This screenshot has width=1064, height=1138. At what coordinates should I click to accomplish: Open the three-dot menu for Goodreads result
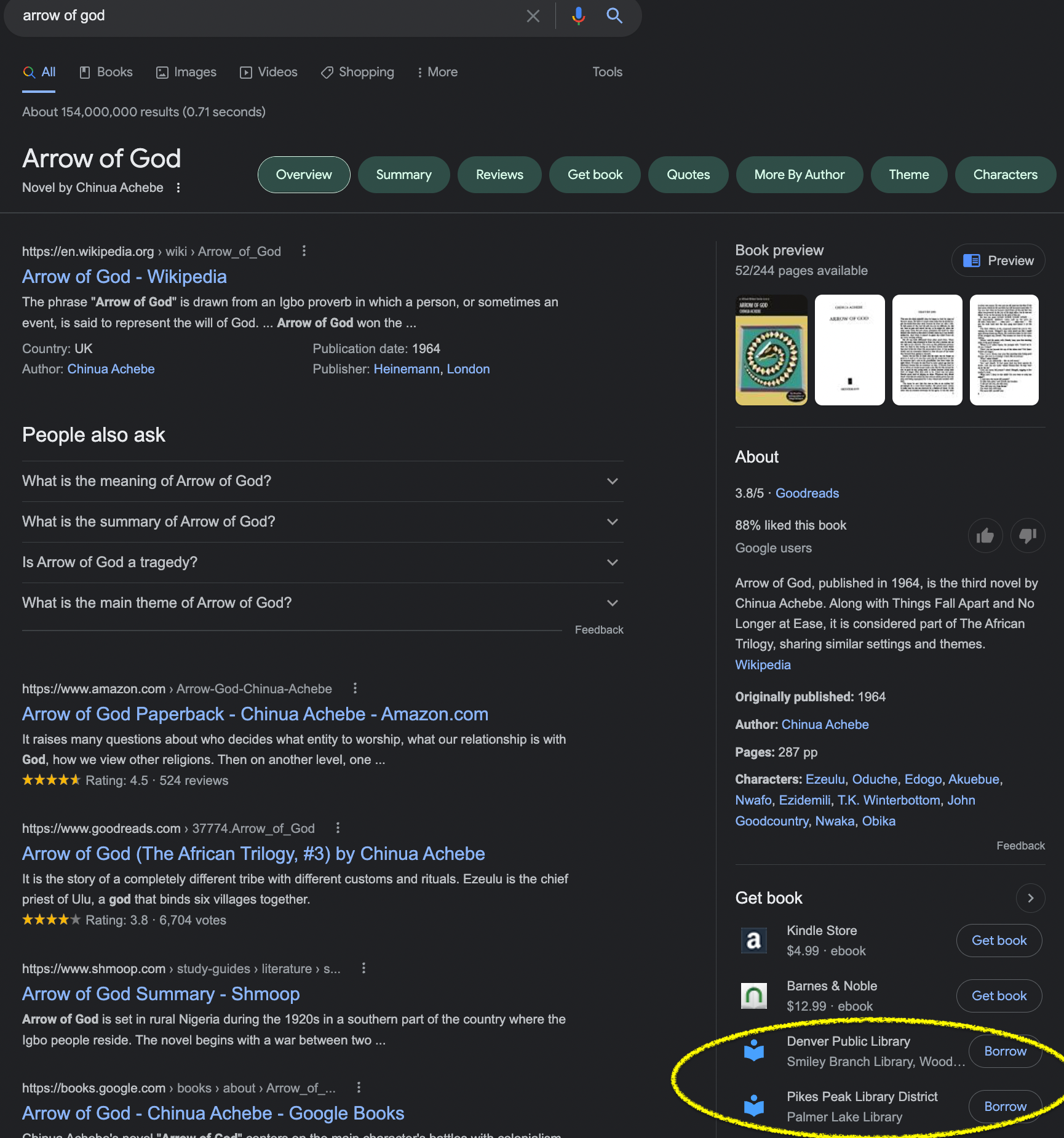coord(338,828)
